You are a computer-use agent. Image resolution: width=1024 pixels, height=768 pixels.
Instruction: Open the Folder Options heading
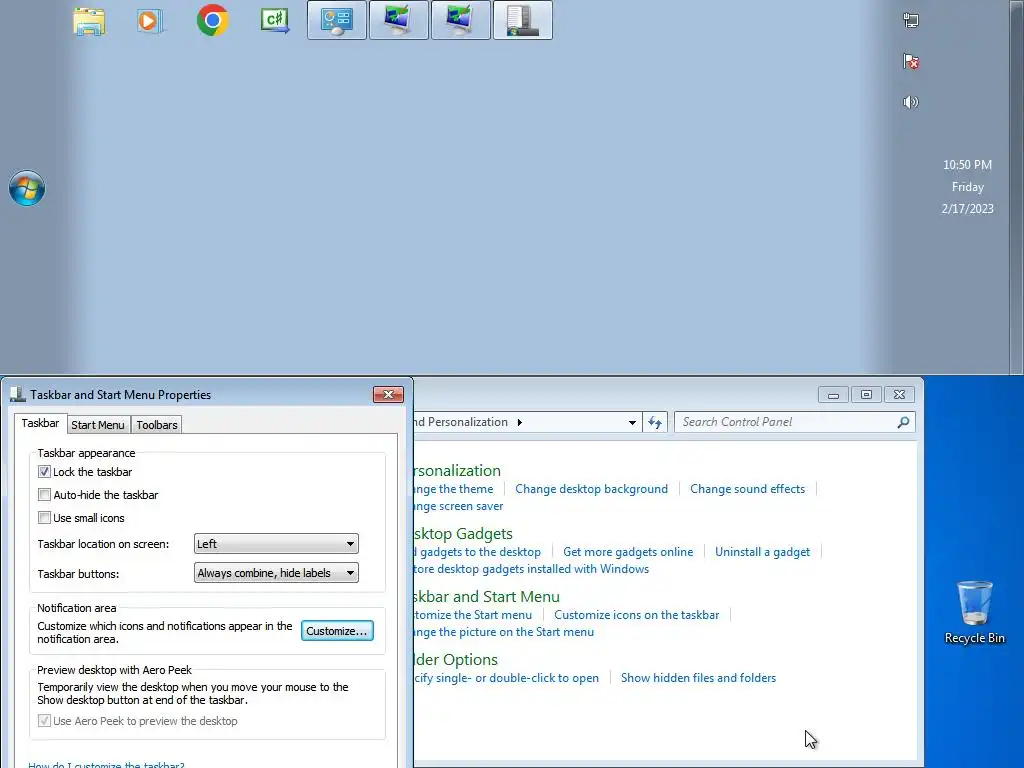pos(456,660)
